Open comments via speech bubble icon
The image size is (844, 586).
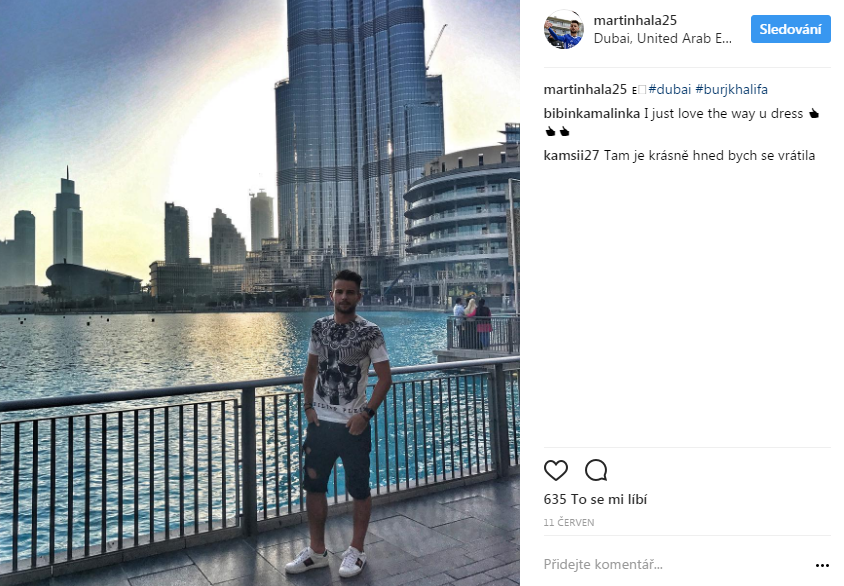[x=596, y=470]
